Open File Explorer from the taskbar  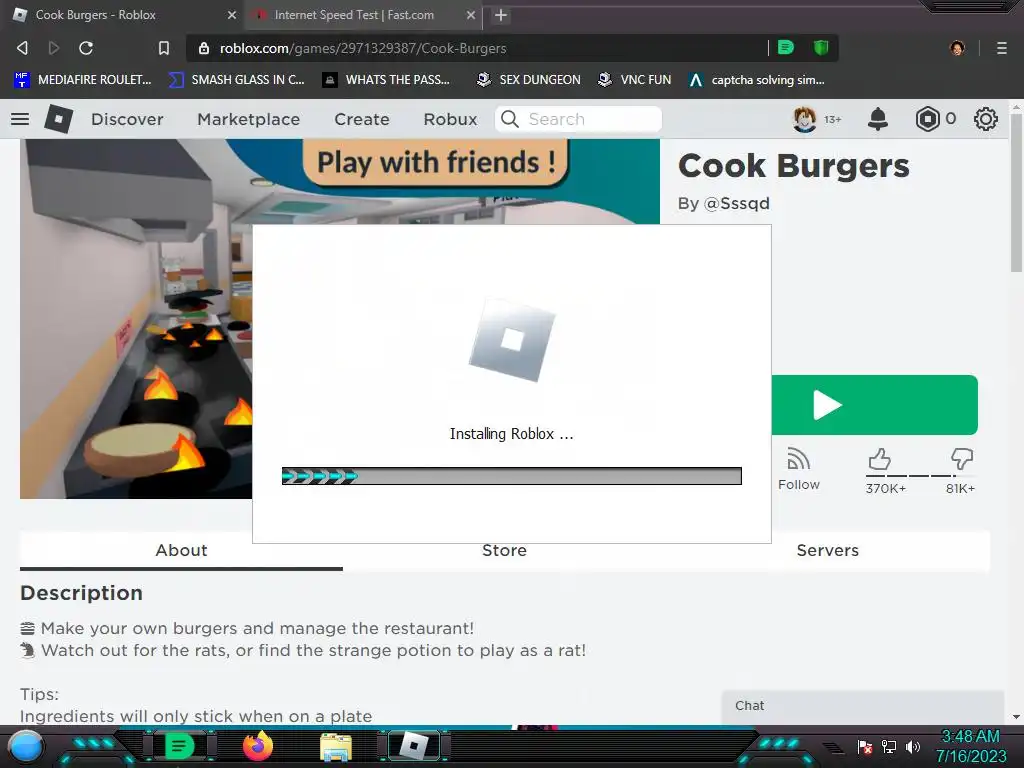click(336, 747)
